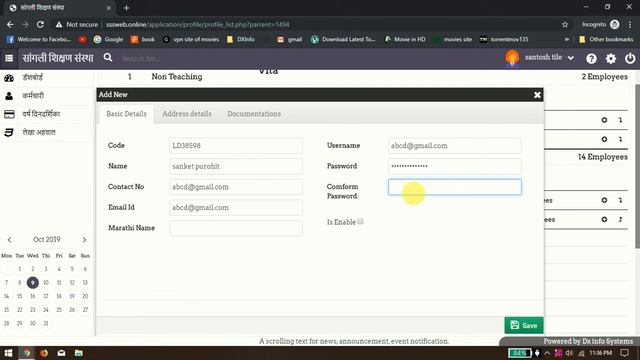Viewport: 640px width, 360px height.
Task: Click the page vertical scrollbar
Action: tap(637, 166)
